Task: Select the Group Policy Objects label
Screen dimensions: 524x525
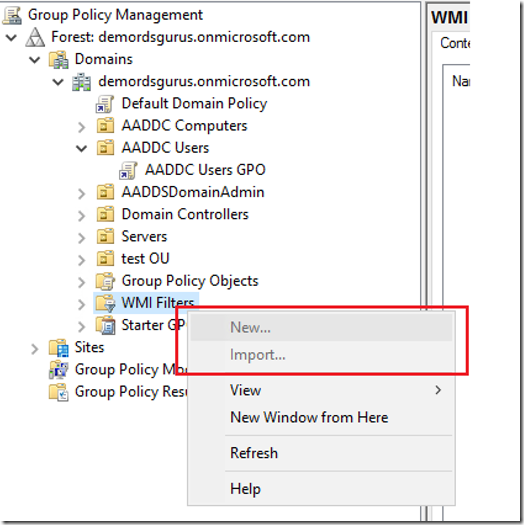Action: tap(190, 281)
